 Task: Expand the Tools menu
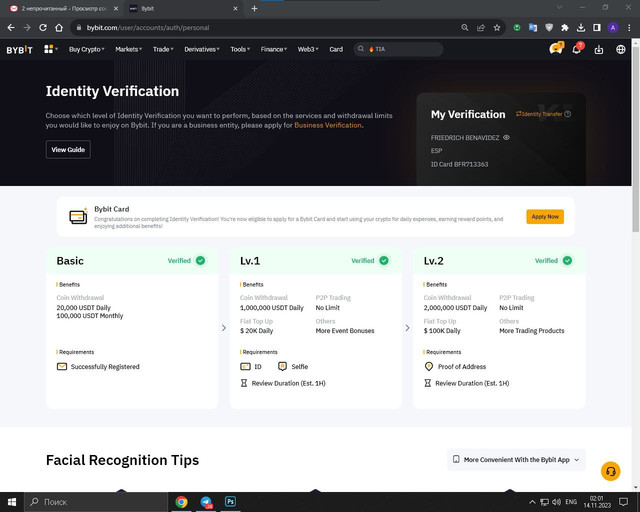click(x=240, y=49)
